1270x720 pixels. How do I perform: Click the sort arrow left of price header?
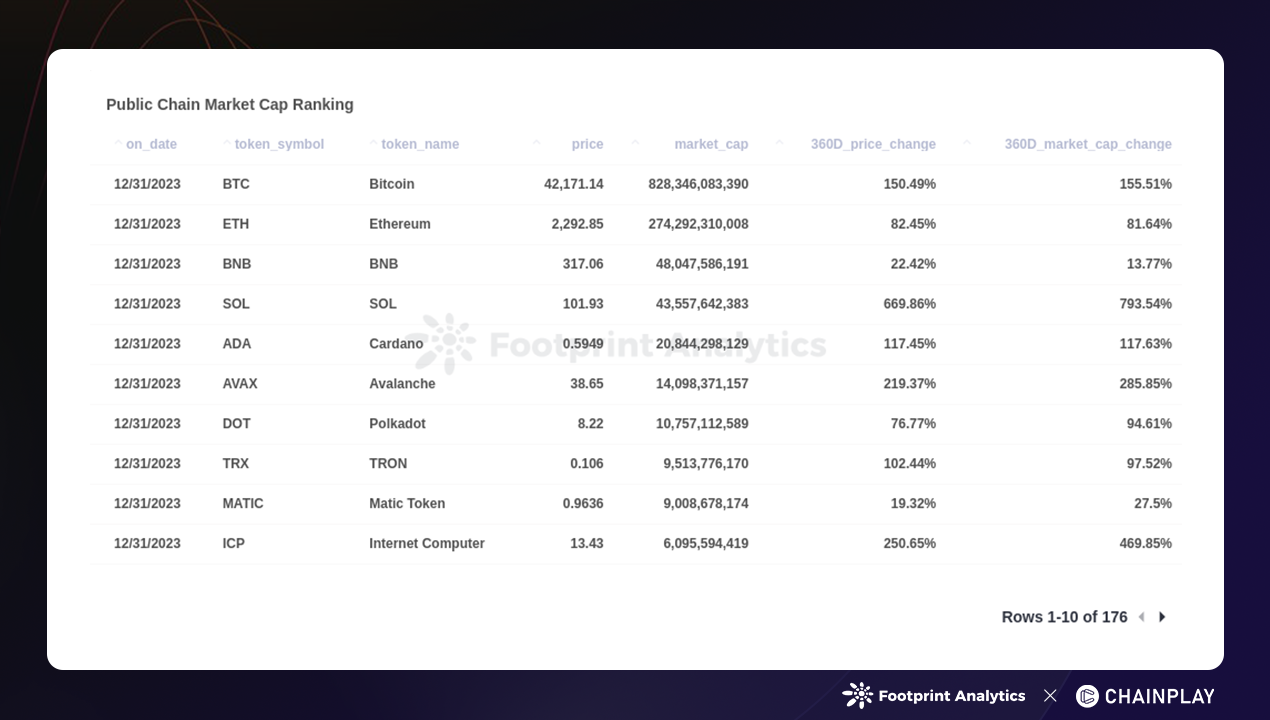537,144
